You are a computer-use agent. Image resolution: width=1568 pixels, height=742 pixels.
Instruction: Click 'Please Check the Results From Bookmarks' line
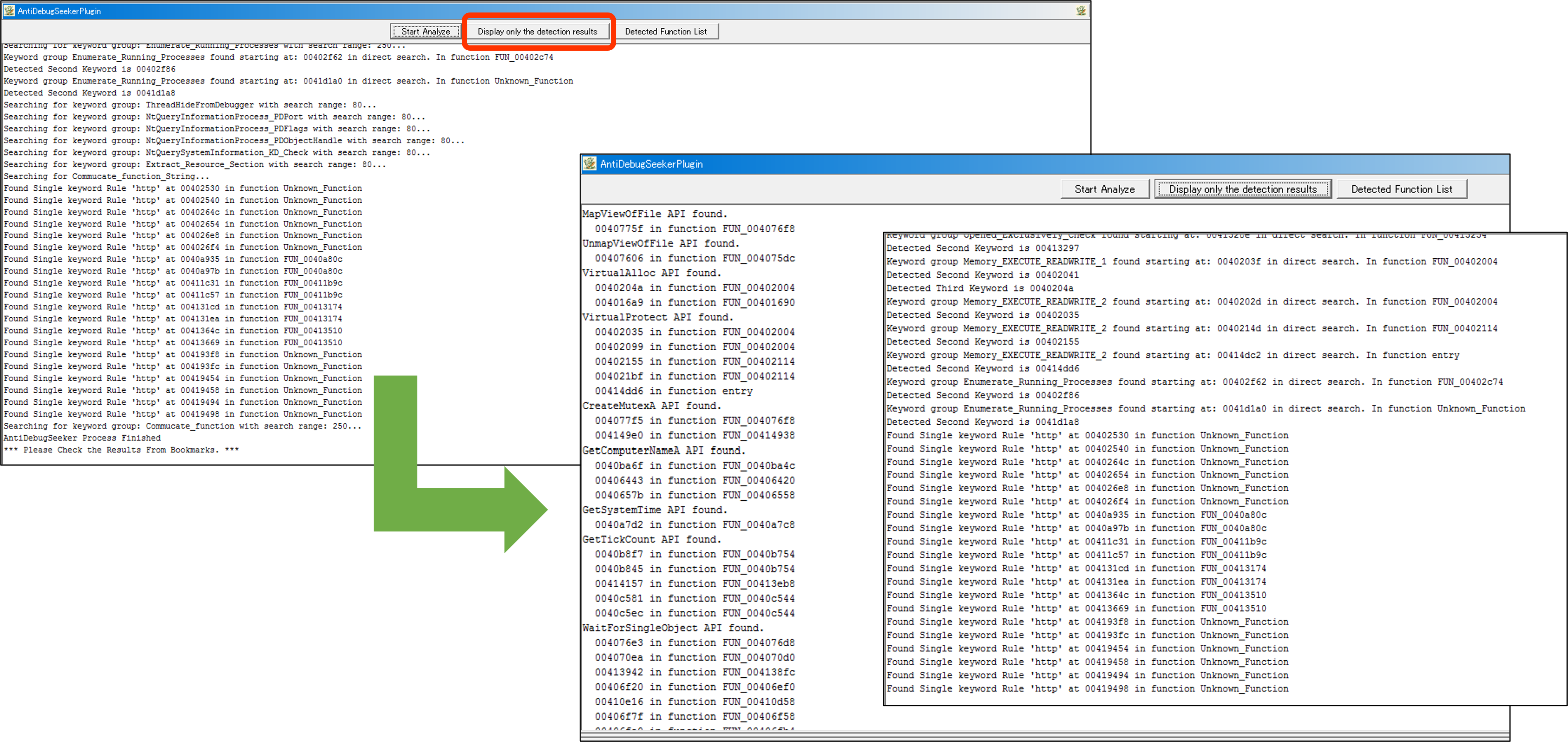click(121, 450)
